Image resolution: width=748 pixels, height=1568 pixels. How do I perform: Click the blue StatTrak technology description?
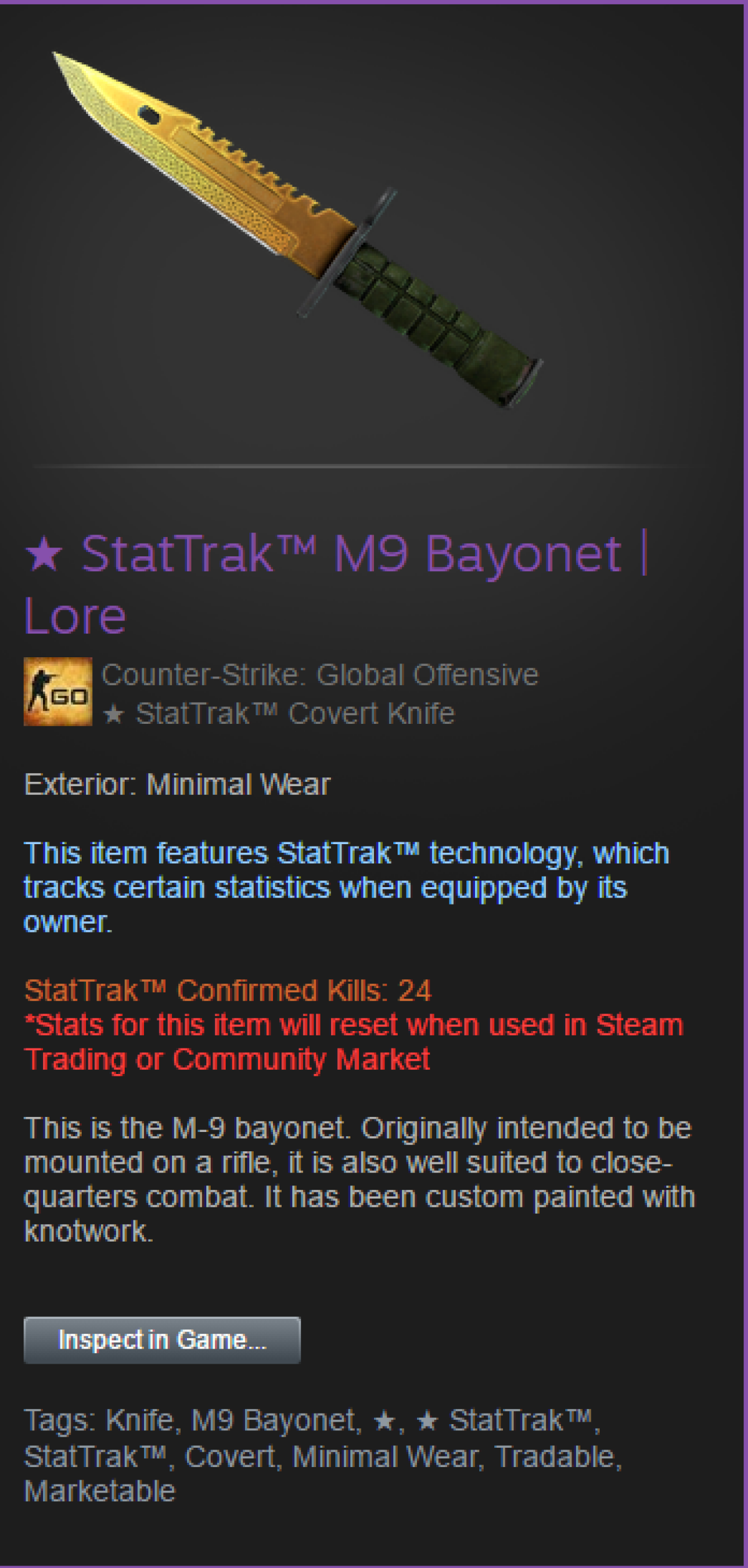(347, 887)
